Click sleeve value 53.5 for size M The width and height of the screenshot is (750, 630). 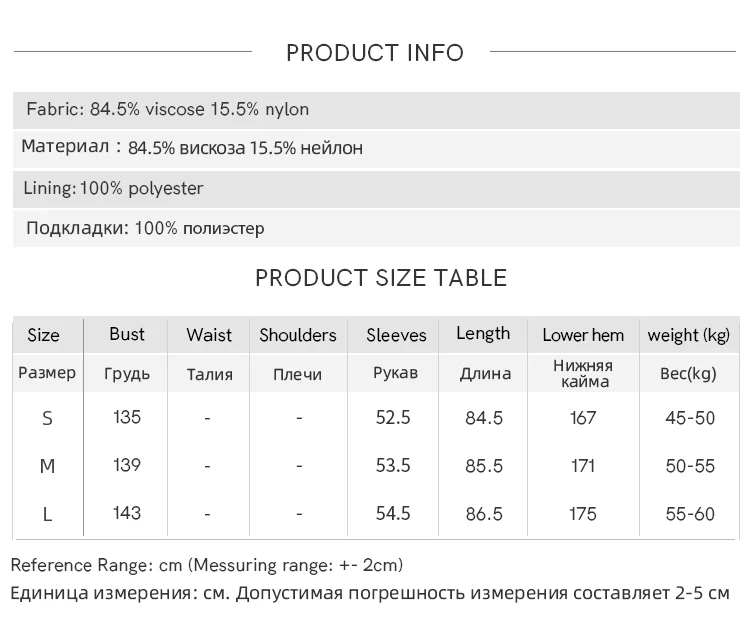pyautogui.click(x=393, y=465)
